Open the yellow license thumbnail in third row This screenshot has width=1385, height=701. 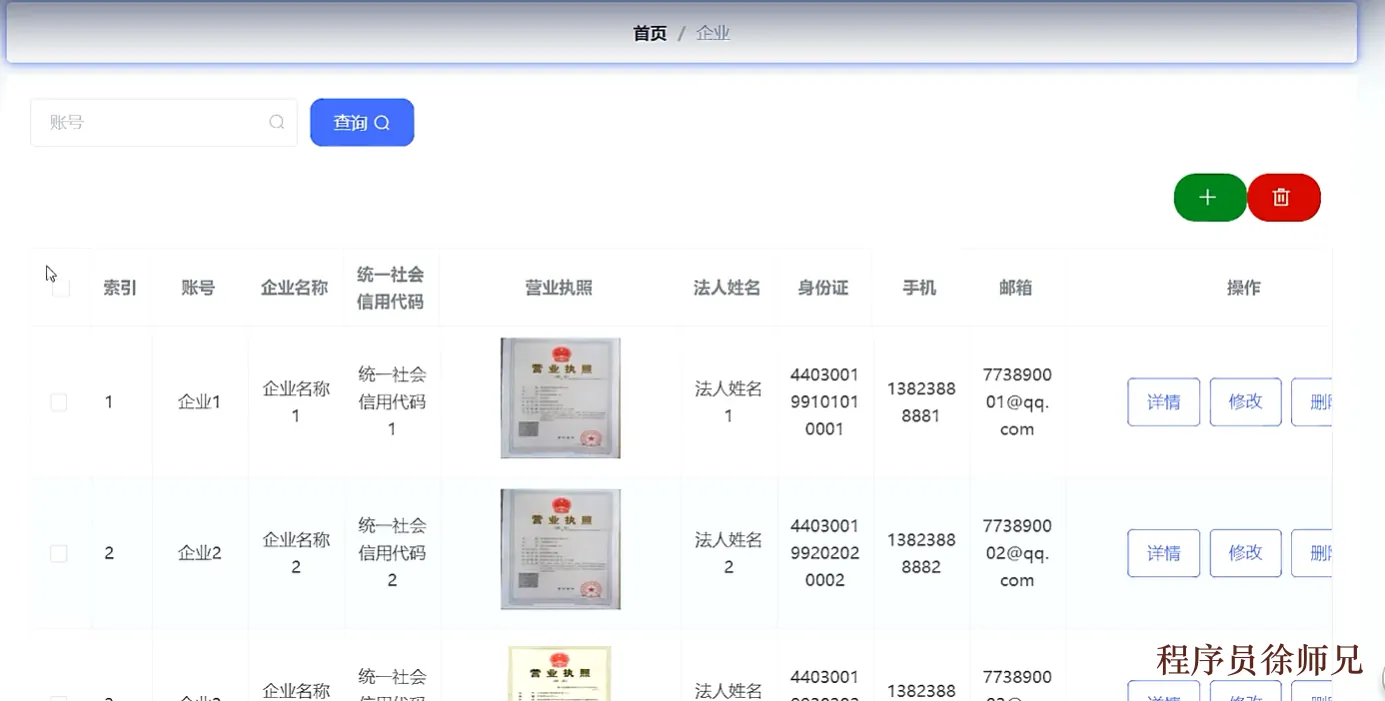560,673
